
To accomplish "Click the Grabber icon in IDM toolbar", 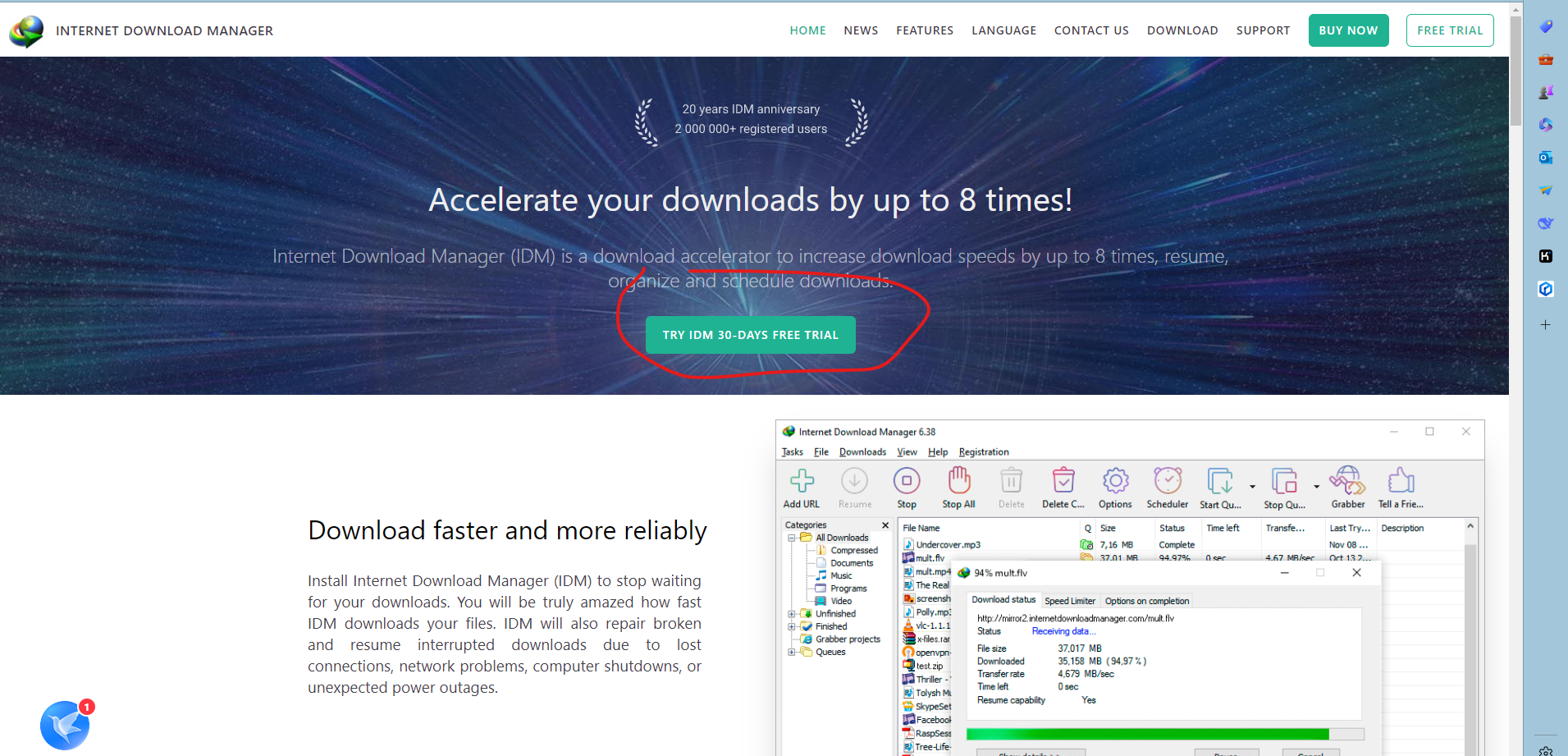I will click(x=1348, y=481).
